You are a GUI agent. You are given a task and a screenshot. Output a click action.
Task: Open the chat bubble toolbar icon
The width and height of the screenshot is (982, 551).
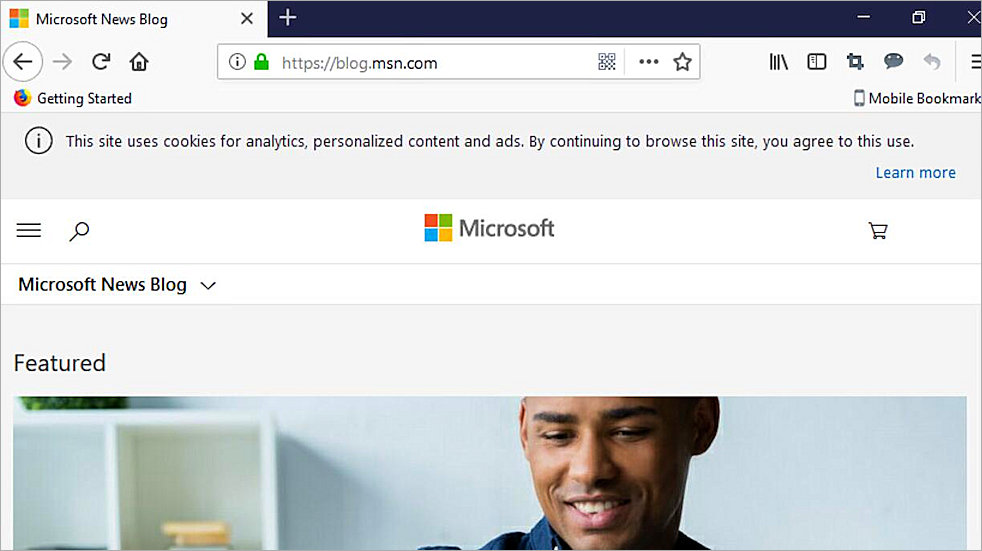[x=893, y=62]
